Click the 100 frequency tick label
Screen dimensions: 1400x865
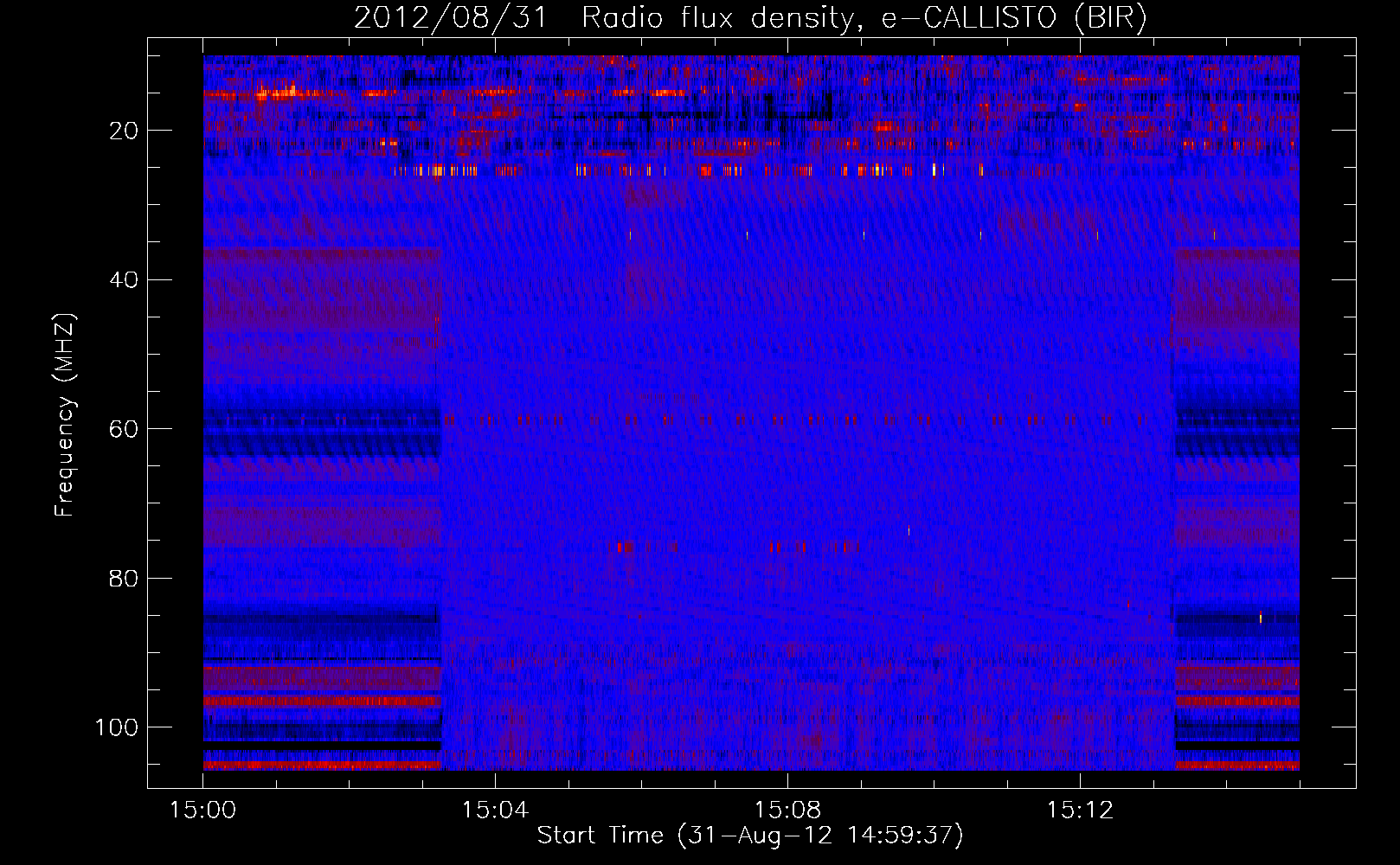[x=117, y=727]
